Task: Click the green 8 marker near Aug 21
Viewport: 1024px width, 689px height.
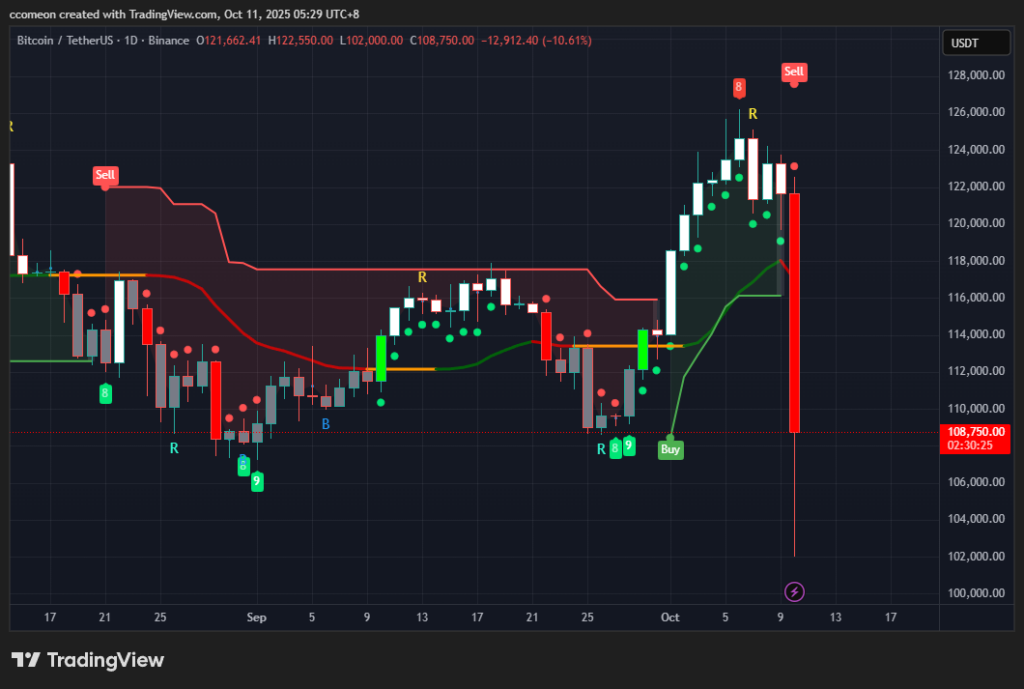Action: tap(105, 393)
